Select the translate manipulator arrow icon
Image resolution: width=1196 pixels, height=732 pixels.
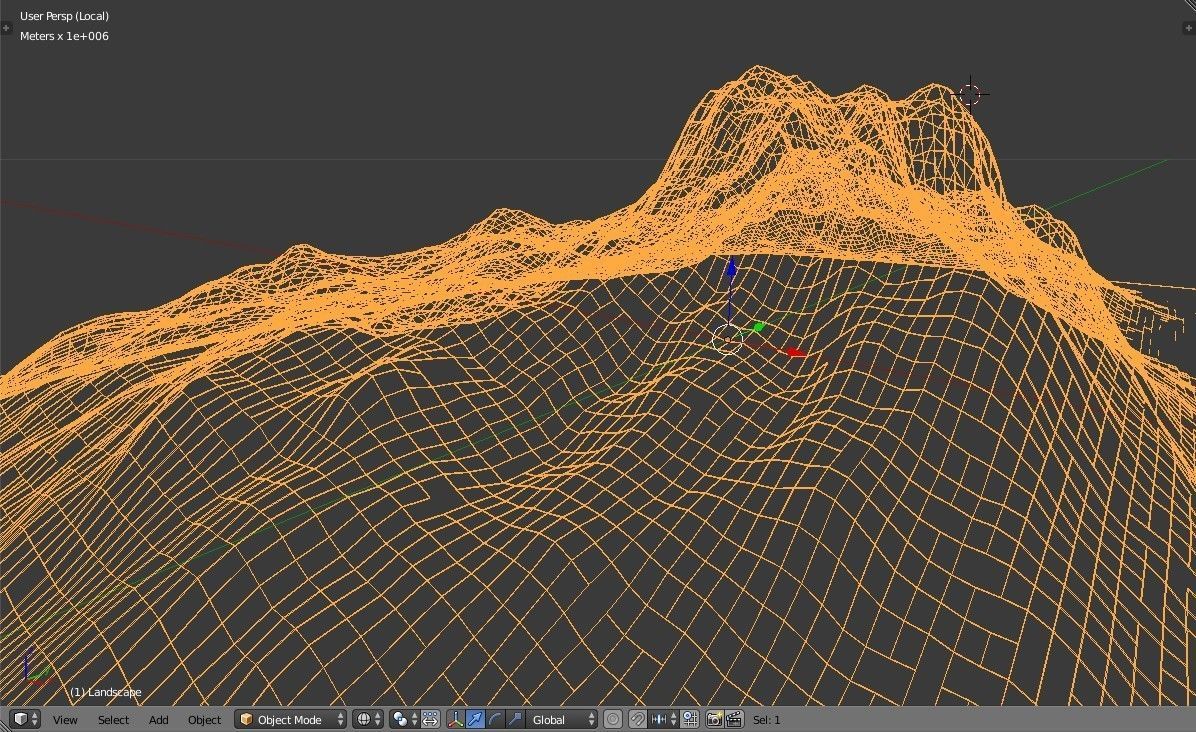475,719
